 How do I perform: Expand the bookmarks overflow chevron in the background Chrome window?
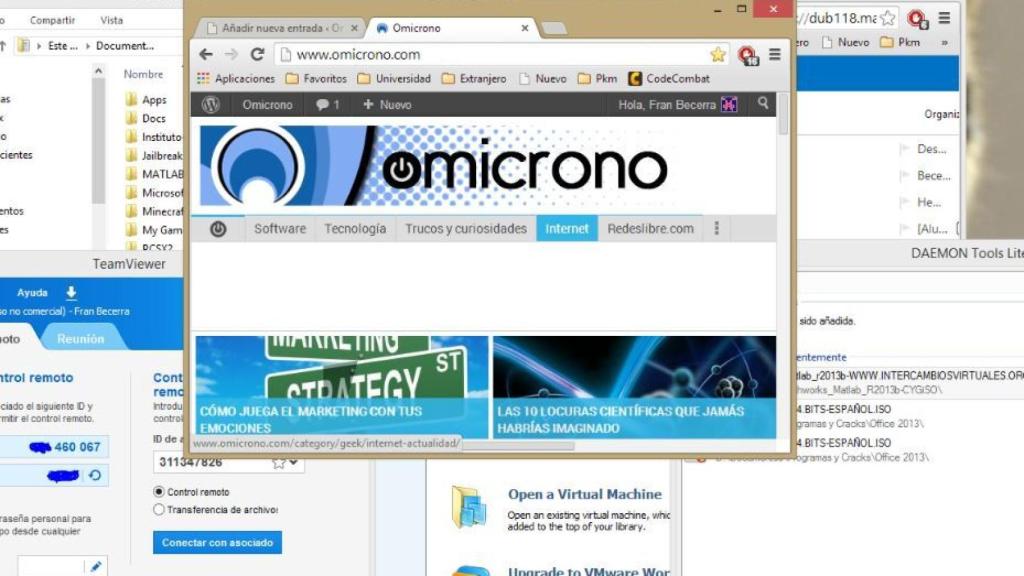tap(944, 43)
